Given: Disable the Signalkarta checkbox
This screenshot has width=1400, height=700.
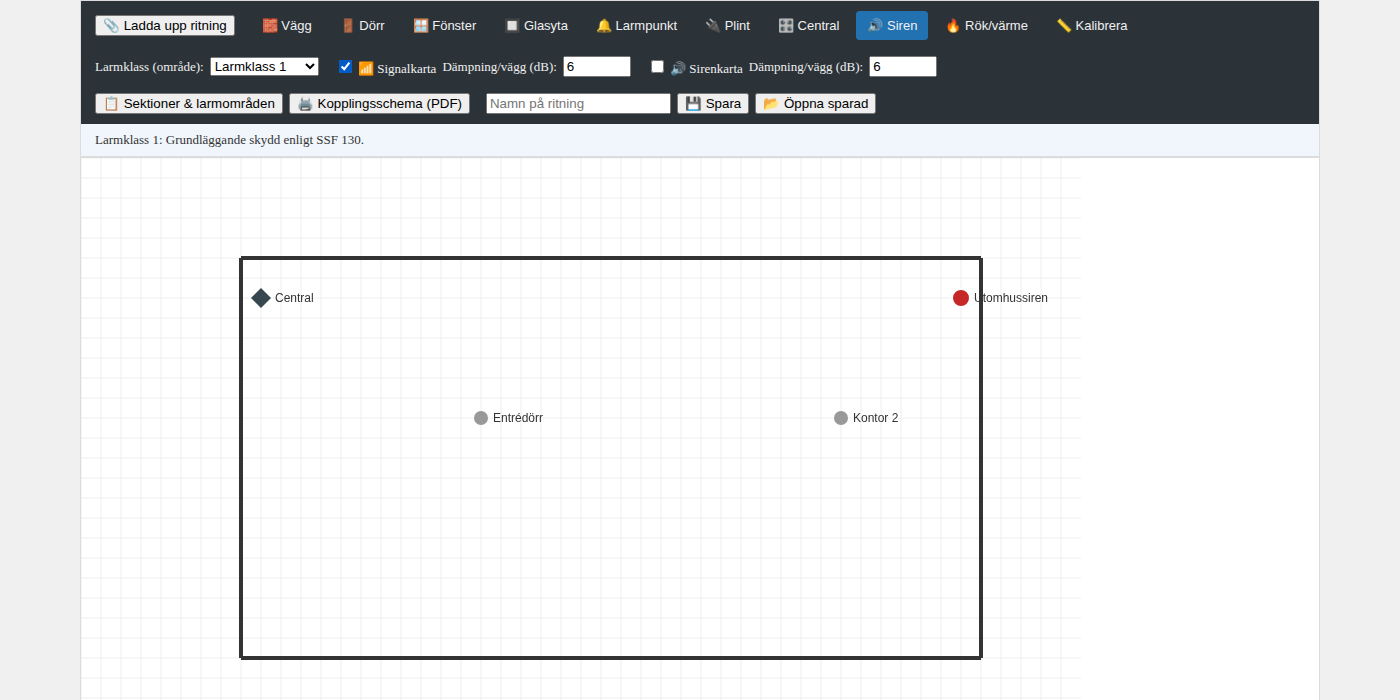Looking at the screenshot, I should click(346, 66).
